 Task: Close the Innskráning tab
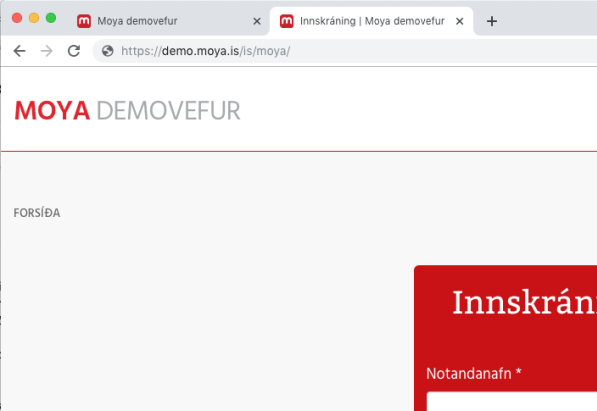(460, 21)
